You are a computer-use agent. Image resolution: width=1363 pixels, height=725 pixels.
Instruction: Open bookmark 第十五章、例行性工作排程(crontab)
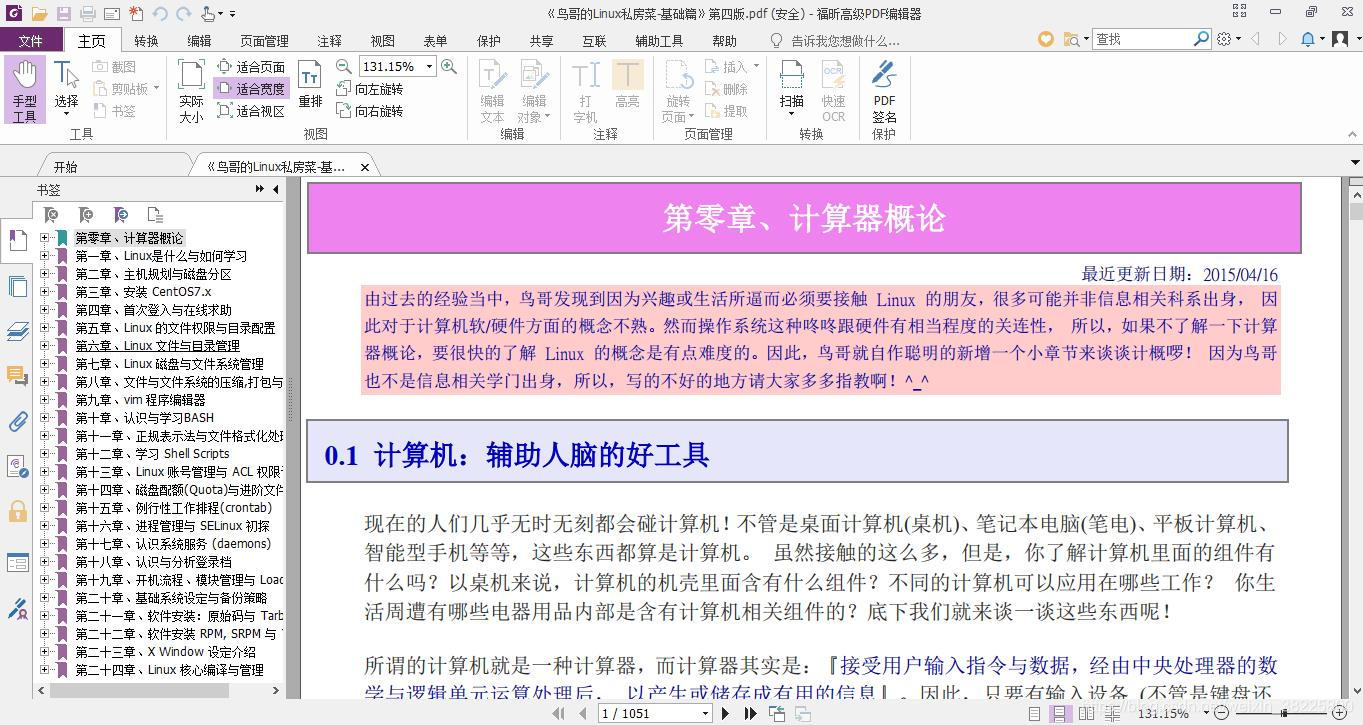[173, 508]
